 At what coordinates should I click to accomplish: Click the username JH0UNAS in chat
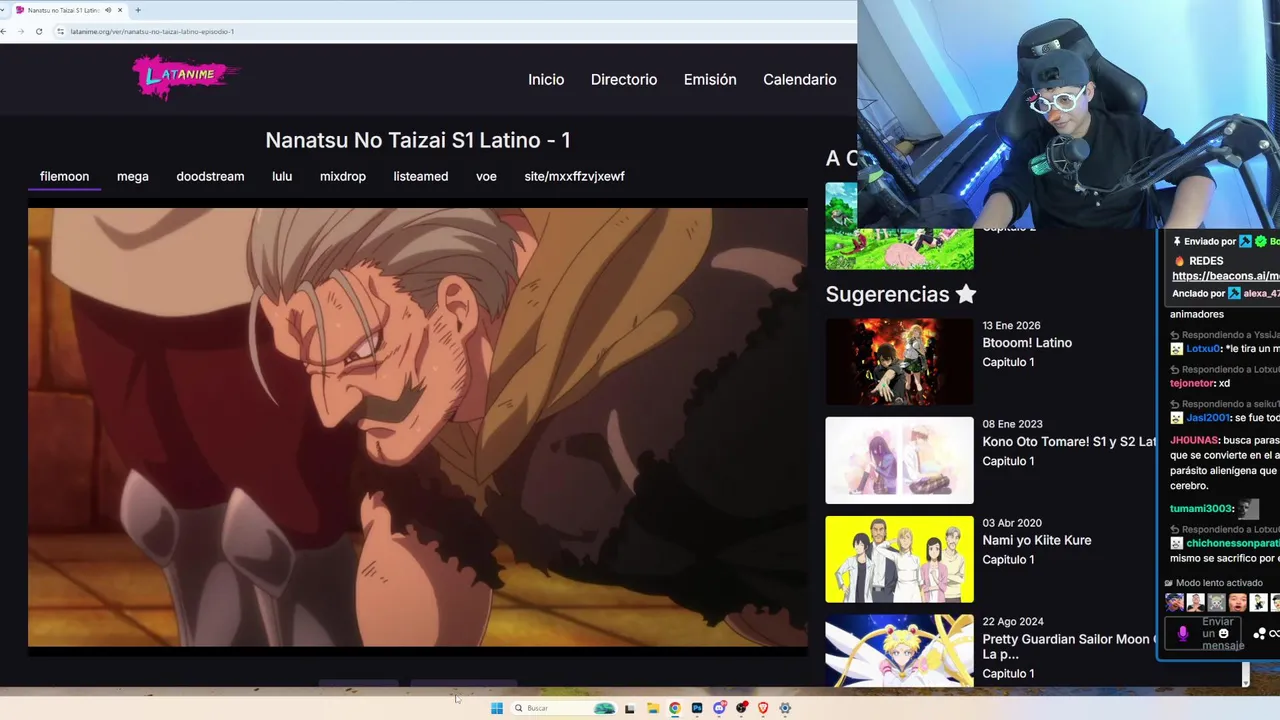(1194, 440)
